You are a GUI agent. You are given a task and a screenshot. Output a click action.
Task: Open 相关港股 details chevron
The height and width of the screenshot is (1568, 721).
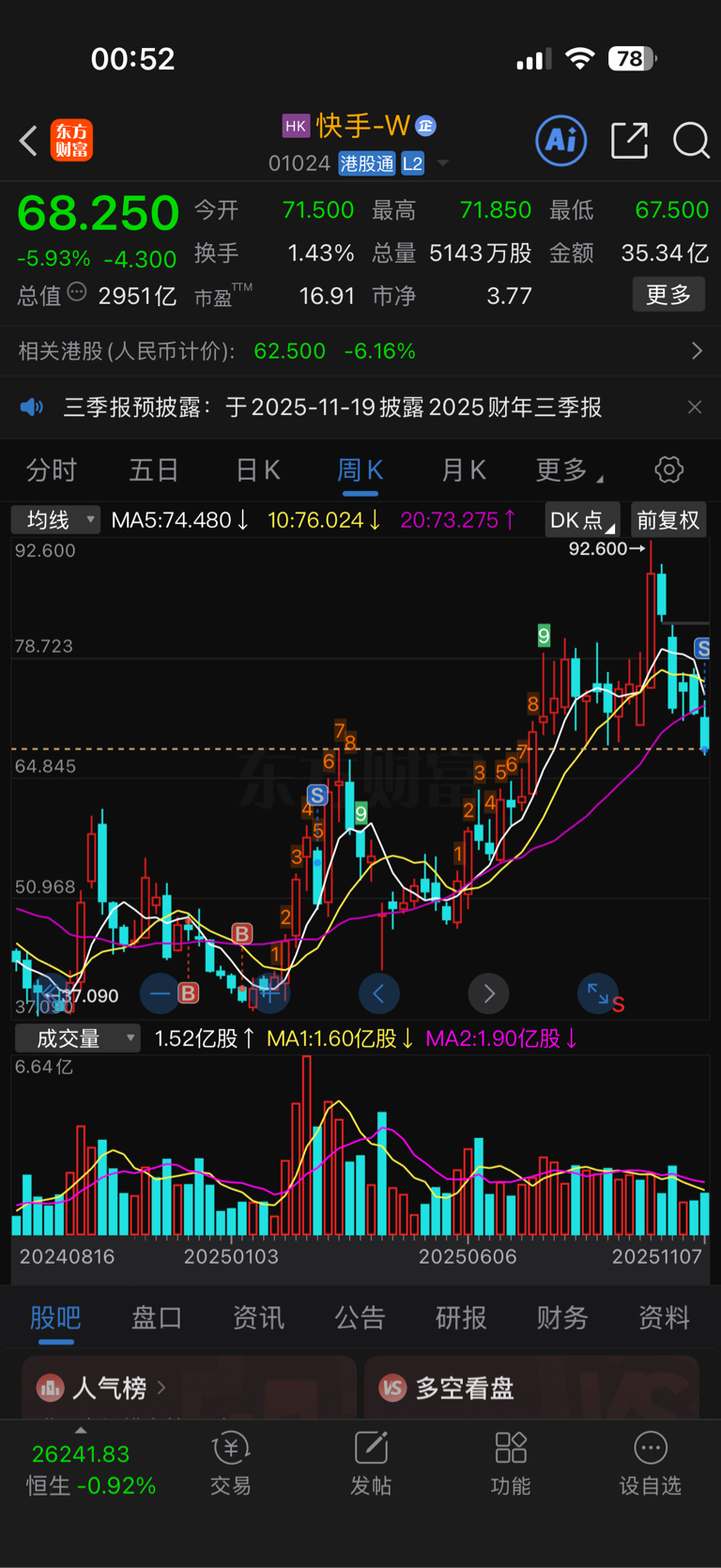pos(697,351)
